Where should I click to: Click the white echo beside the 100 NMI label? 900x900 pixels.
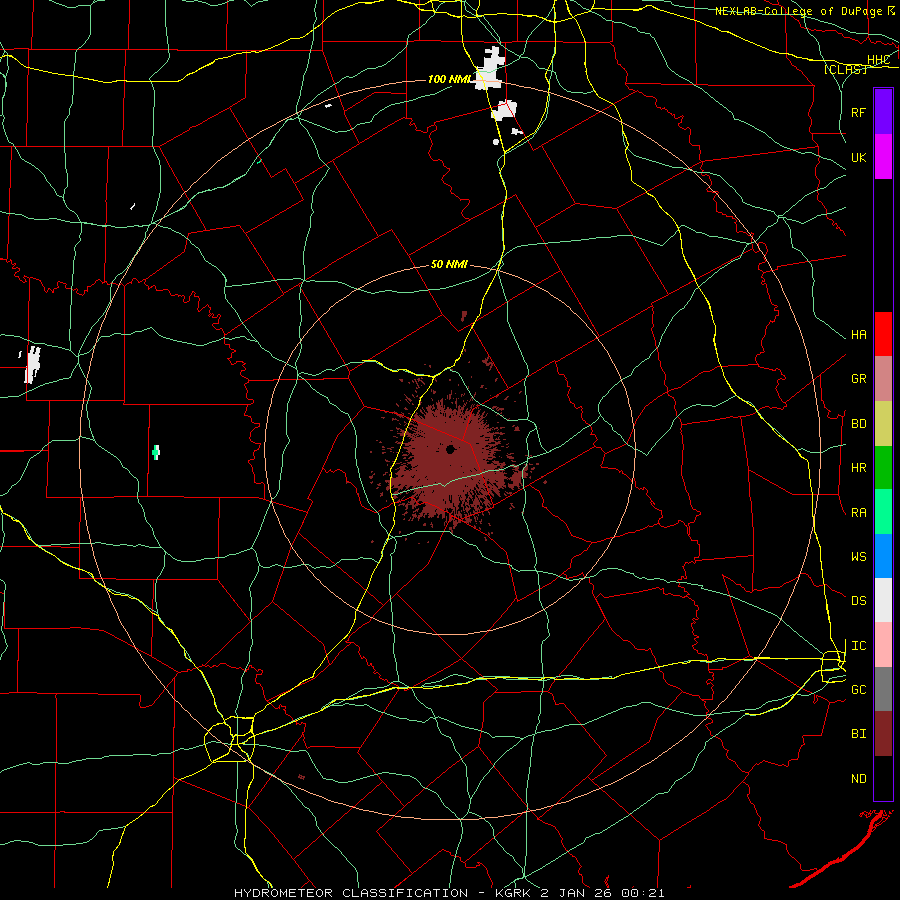(x=489, y=68)
